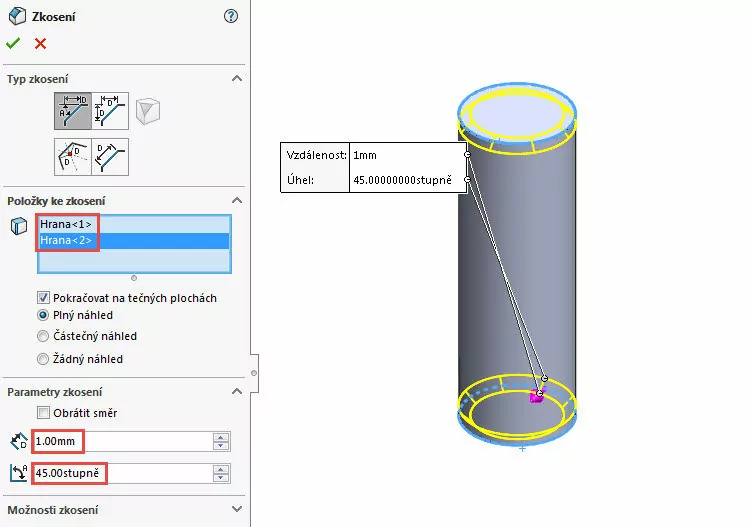
Task: Click magenta chamfer direction handle on model
Action: (x=537, y=396)
